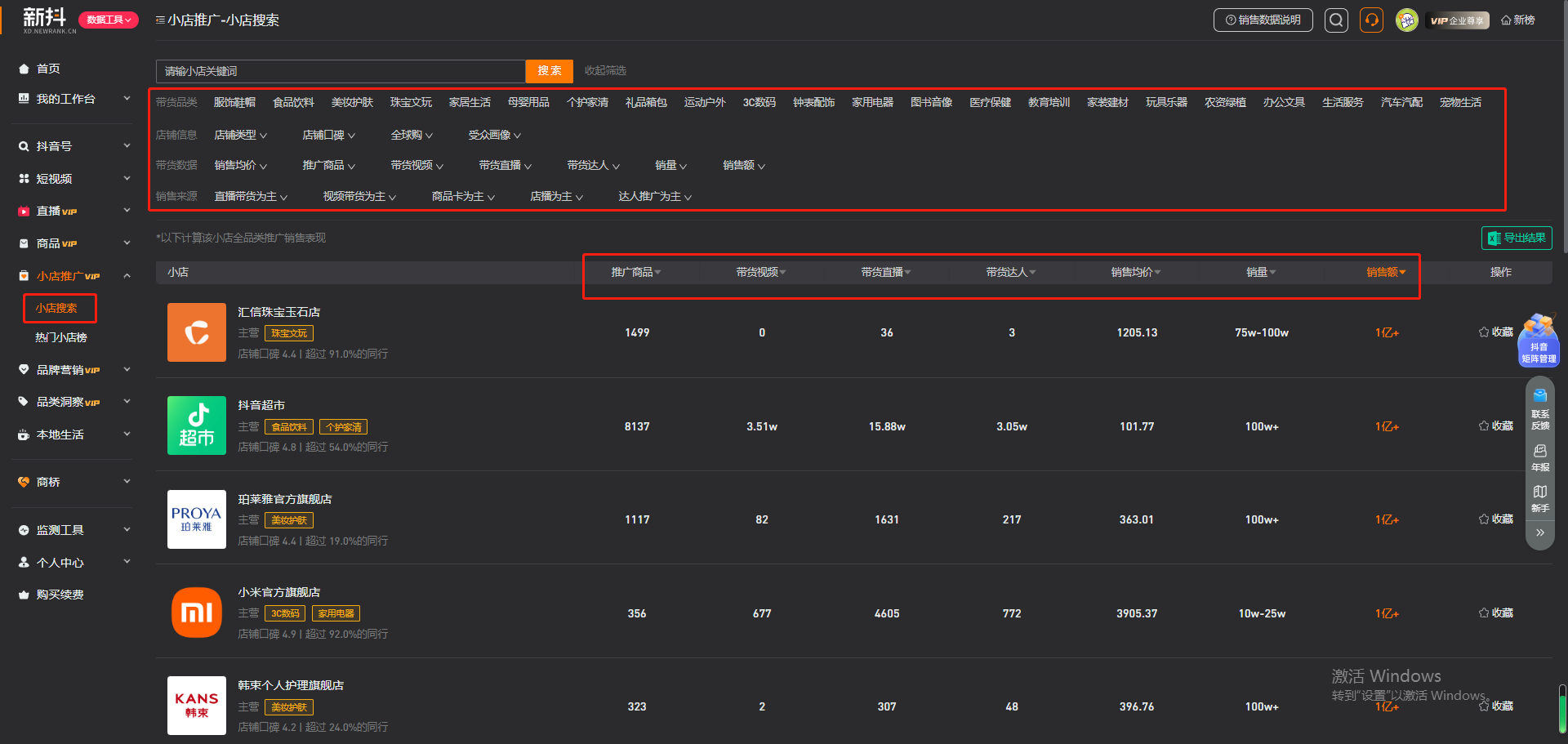The image size is (1568, 744).
Task: Click the search magnifier icon in header
Action: [x=1336, y=20]
